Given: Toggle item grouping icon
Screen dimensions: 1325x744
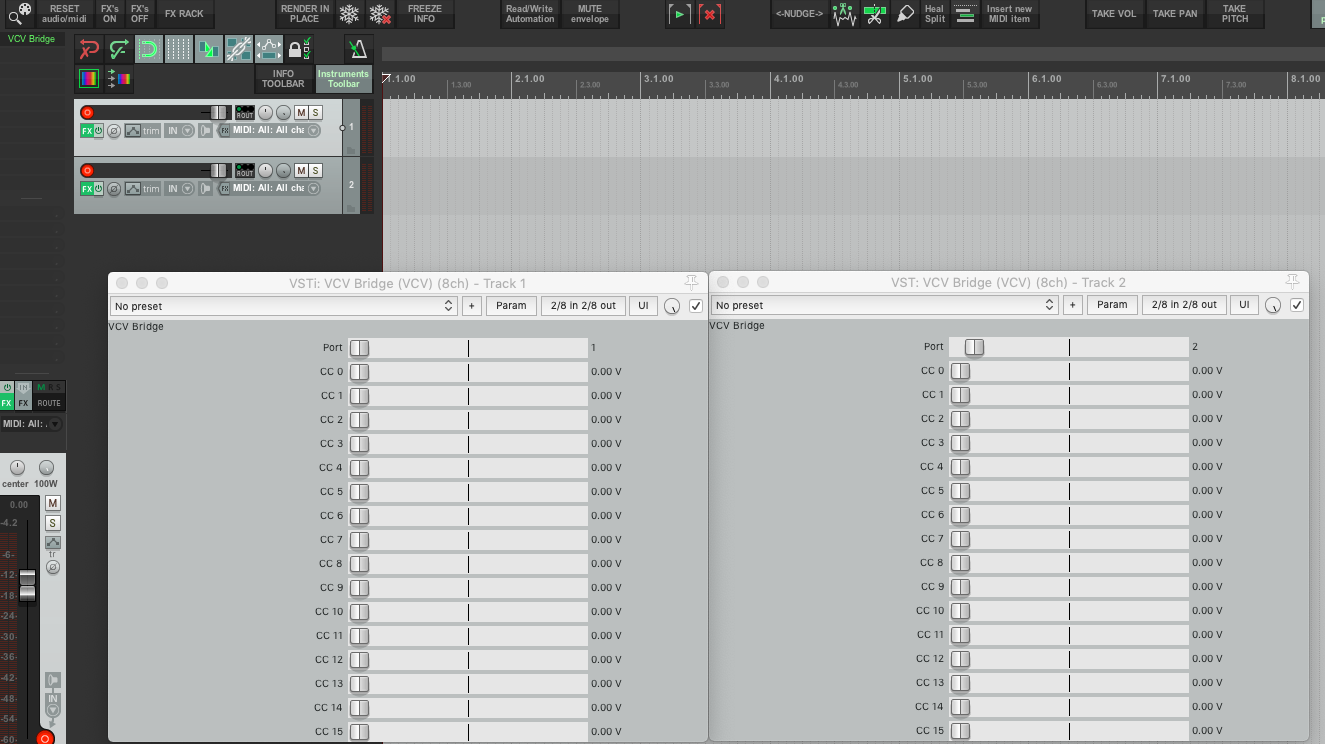Looking at the screenshot, I should [x=209, y=48].
